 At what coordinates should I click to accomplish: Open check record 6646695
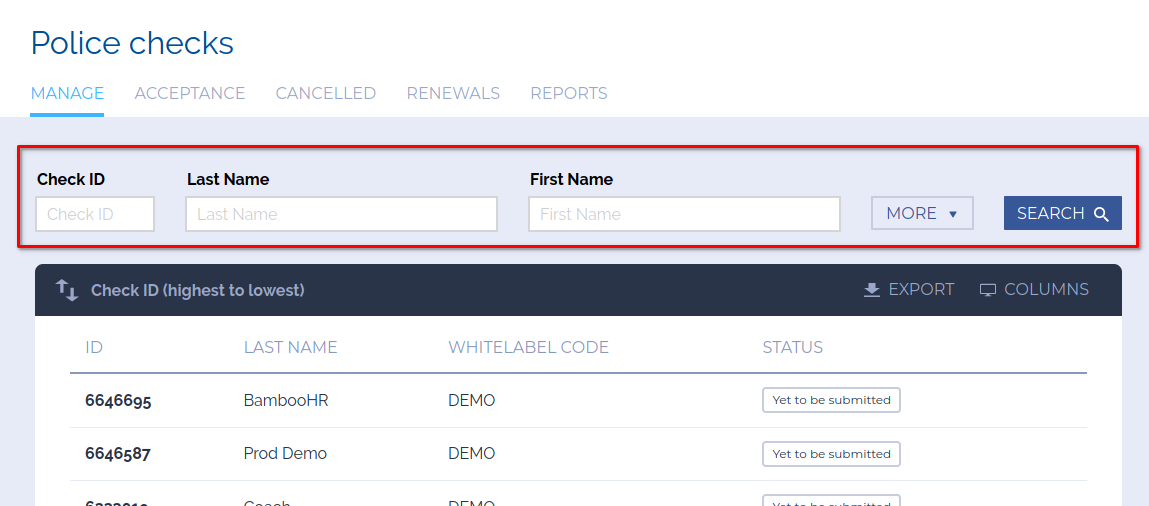(x=118, y=400)
